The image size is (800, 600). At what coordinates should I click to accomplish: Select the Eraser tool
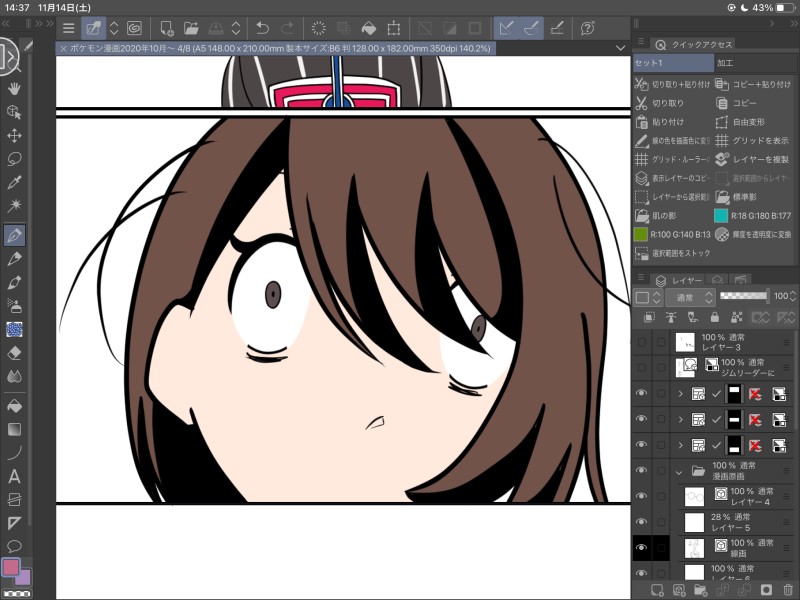[x=14, y=353]
